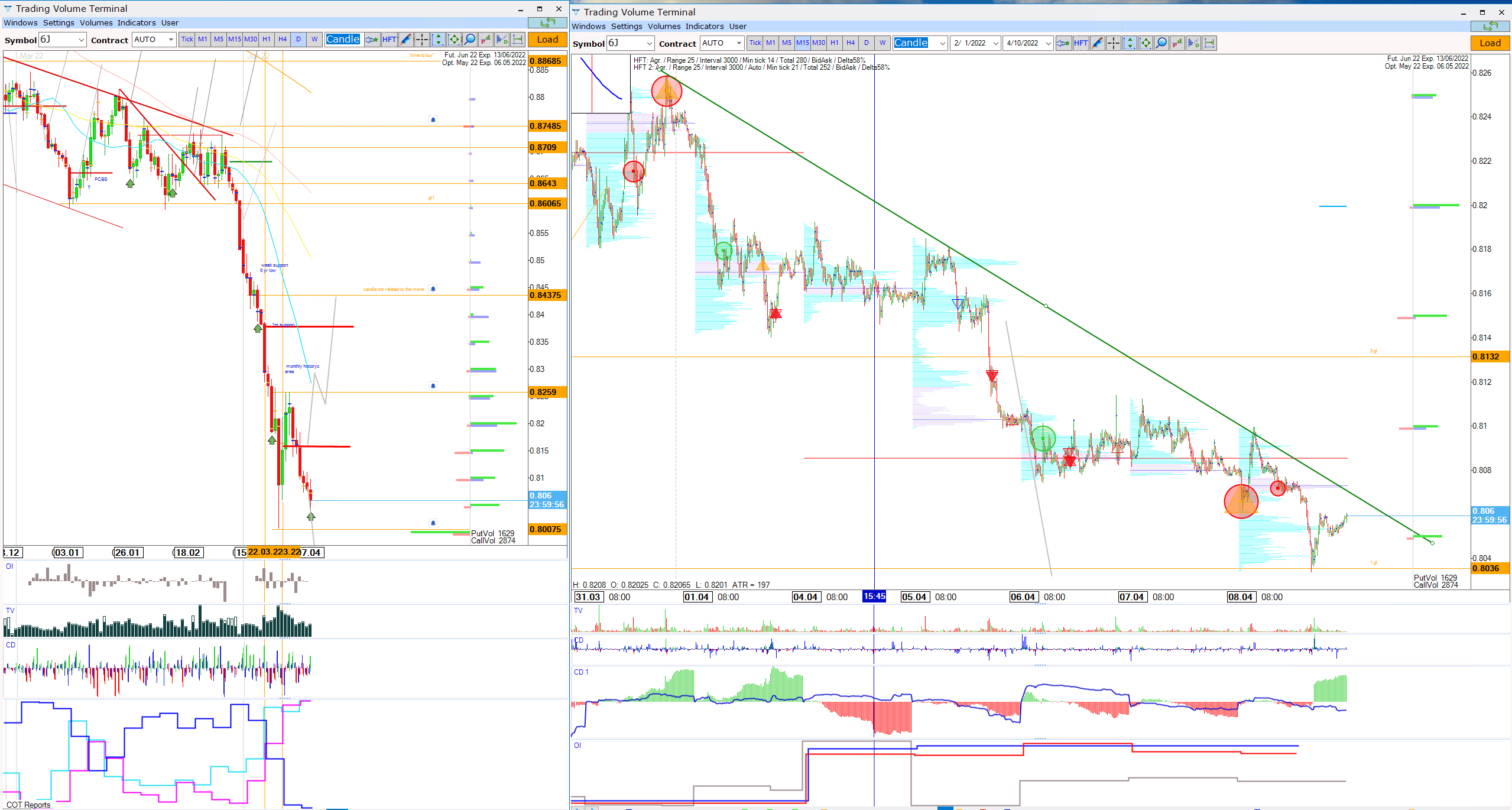The height and width of the screenshot is (810, 1512).
Task: Toggle the H4 timeframe in left window
Action: 283,40
